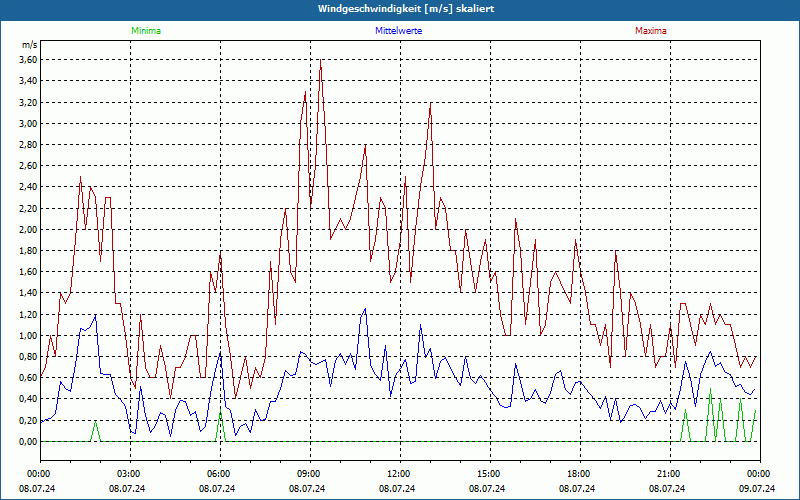This screenshot has width=800, height=500.
Task: Select the 2,00 y-axis label
Action: click(28, 230)
